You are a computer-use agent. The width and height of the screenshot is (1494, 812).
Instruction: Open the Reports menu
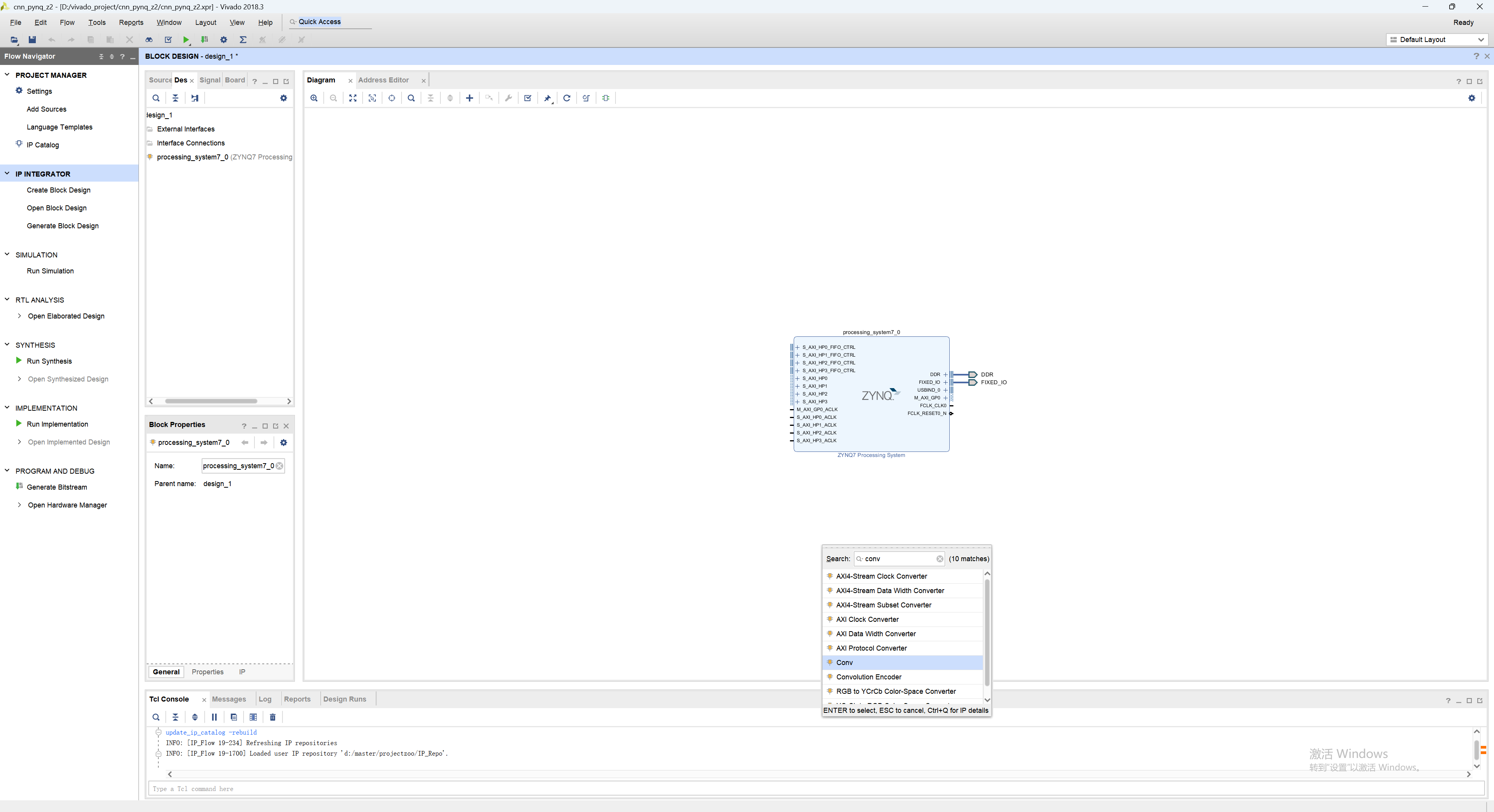pos(130,23)
